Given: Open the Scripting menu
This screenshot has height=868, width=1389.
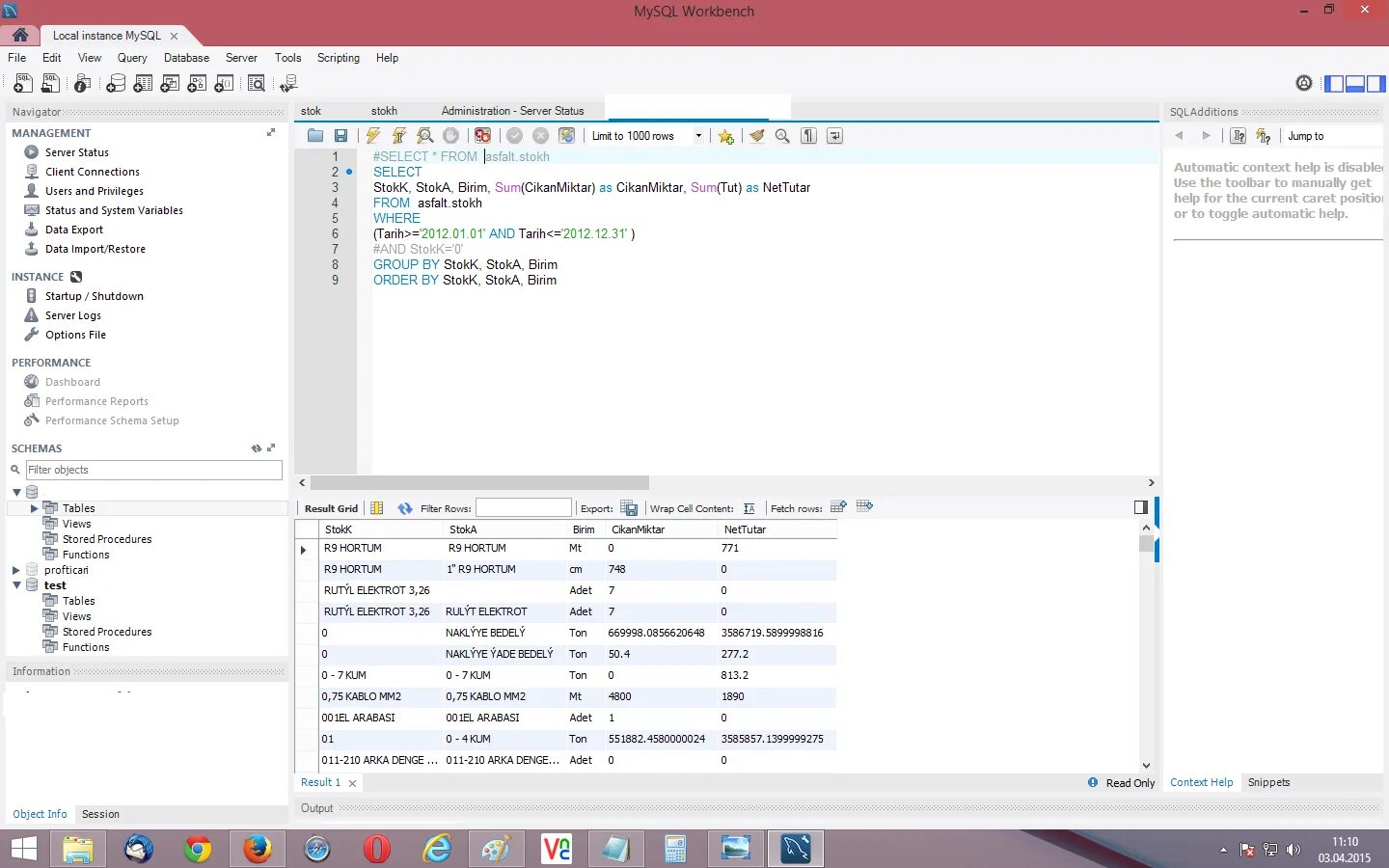Looking at the screenshot, I should point(339,58).
